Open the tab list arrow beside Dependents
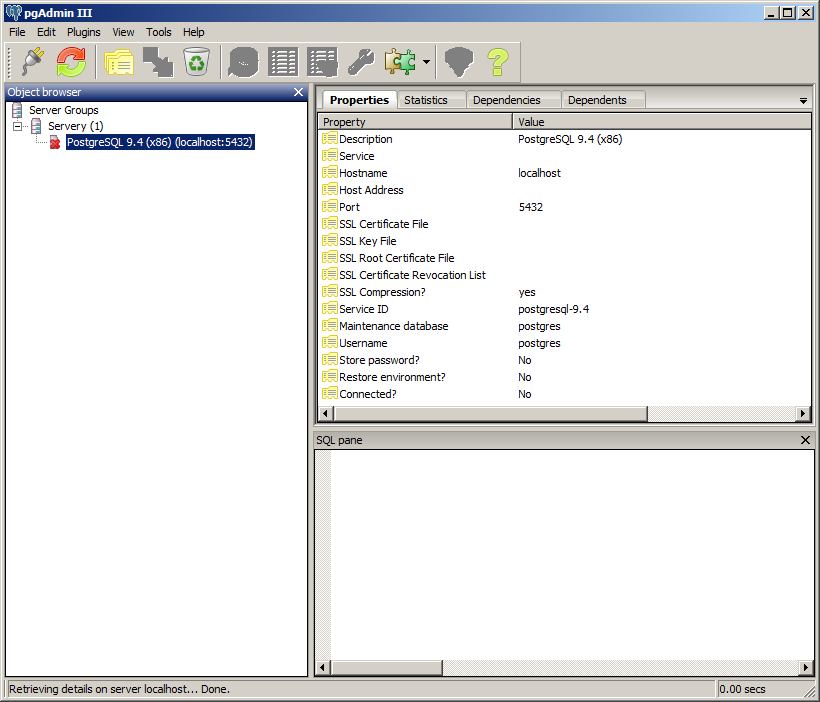Screen dimensions: 820x702 click(x=802, y=101)
